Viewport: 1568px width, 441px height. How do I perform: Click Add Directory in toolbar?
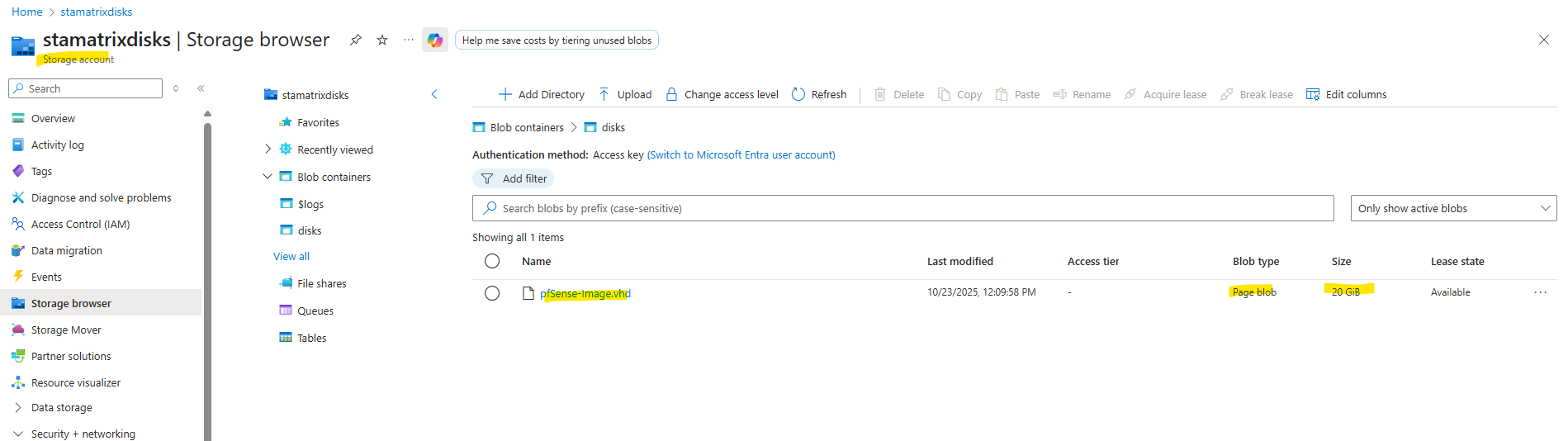[x=542, y=94]
